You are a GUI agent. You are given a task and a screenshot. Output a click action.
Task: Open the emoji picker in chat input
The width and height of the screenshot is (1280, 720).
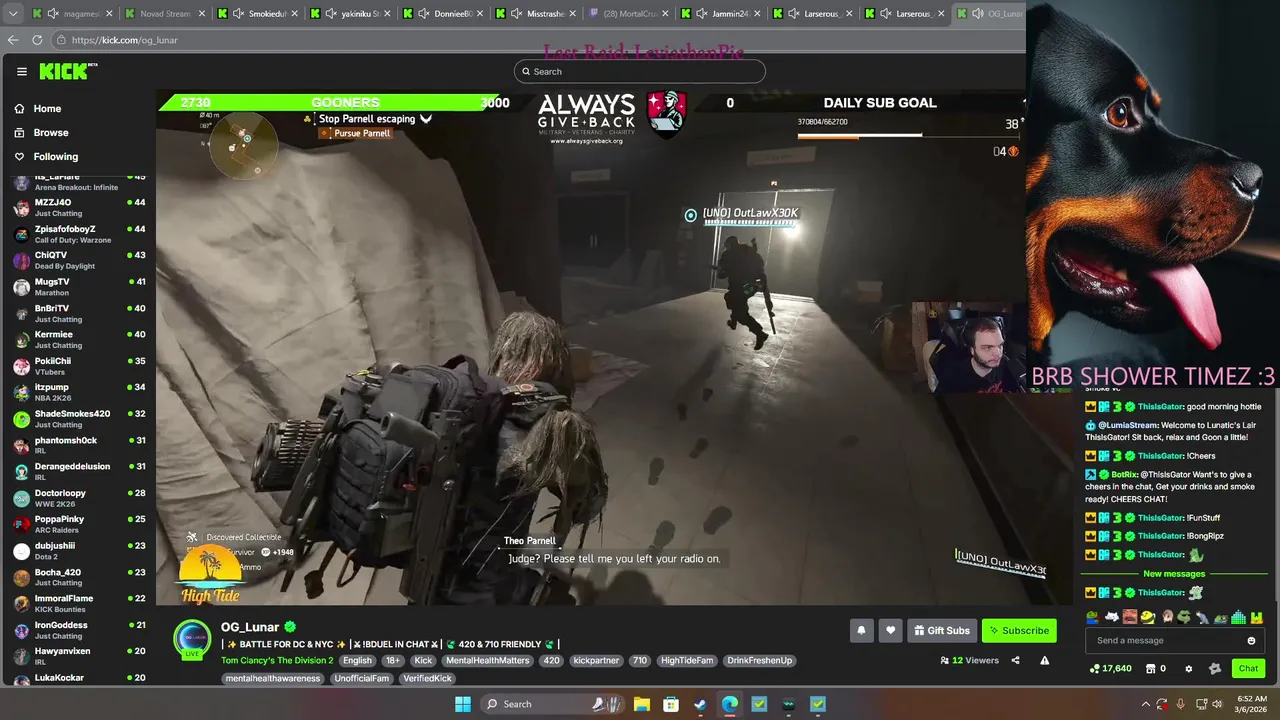[x=1251, y=640]
